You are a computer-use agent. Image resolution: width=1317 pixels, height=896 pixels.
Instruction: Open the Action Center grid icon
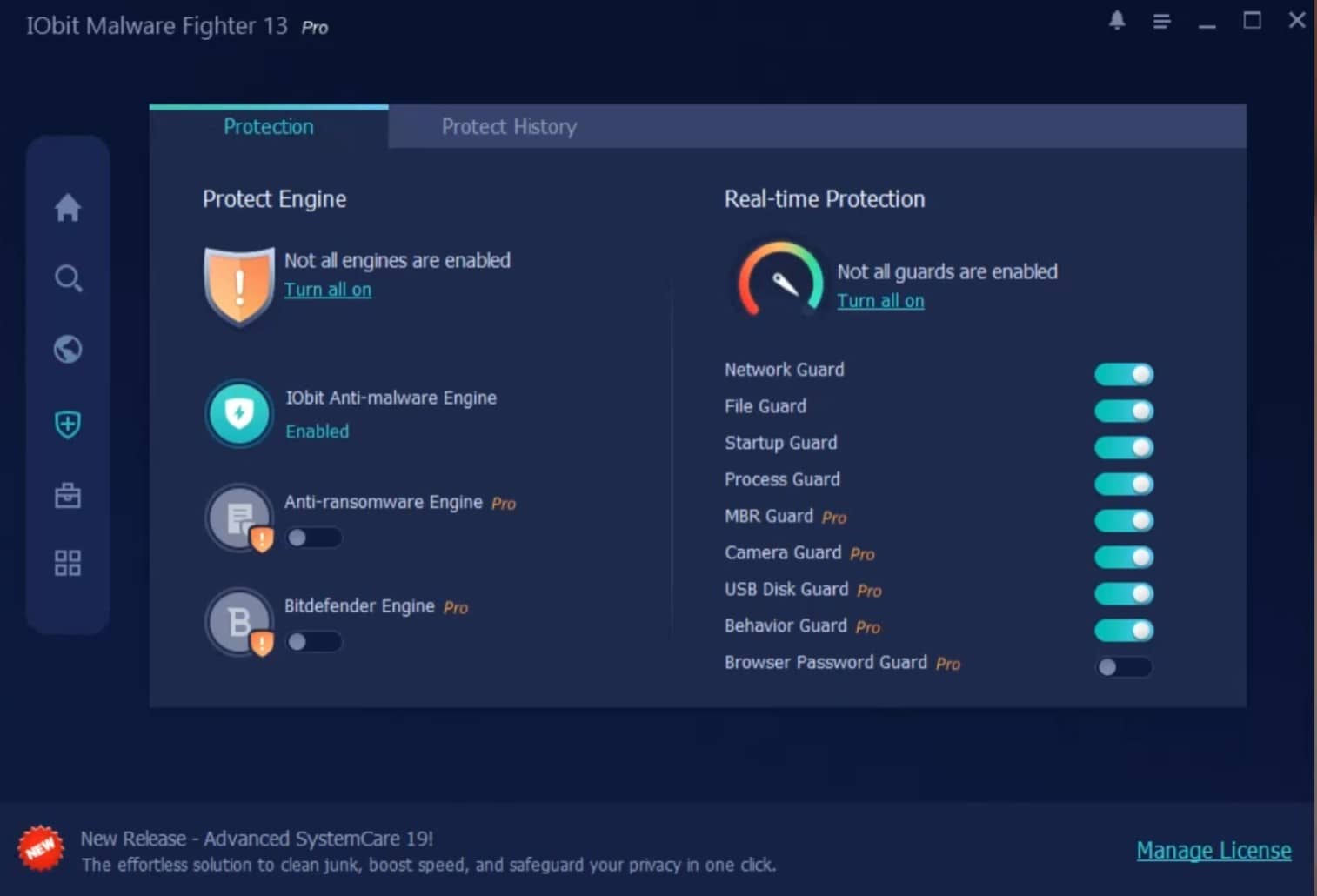coord(68,564)
